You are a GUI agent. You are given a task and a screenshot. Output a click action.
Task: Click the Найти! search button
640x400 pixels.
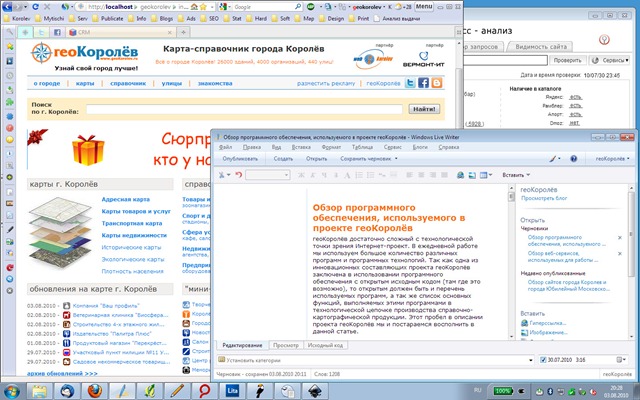pyautogui.click(x=424, y=109)
